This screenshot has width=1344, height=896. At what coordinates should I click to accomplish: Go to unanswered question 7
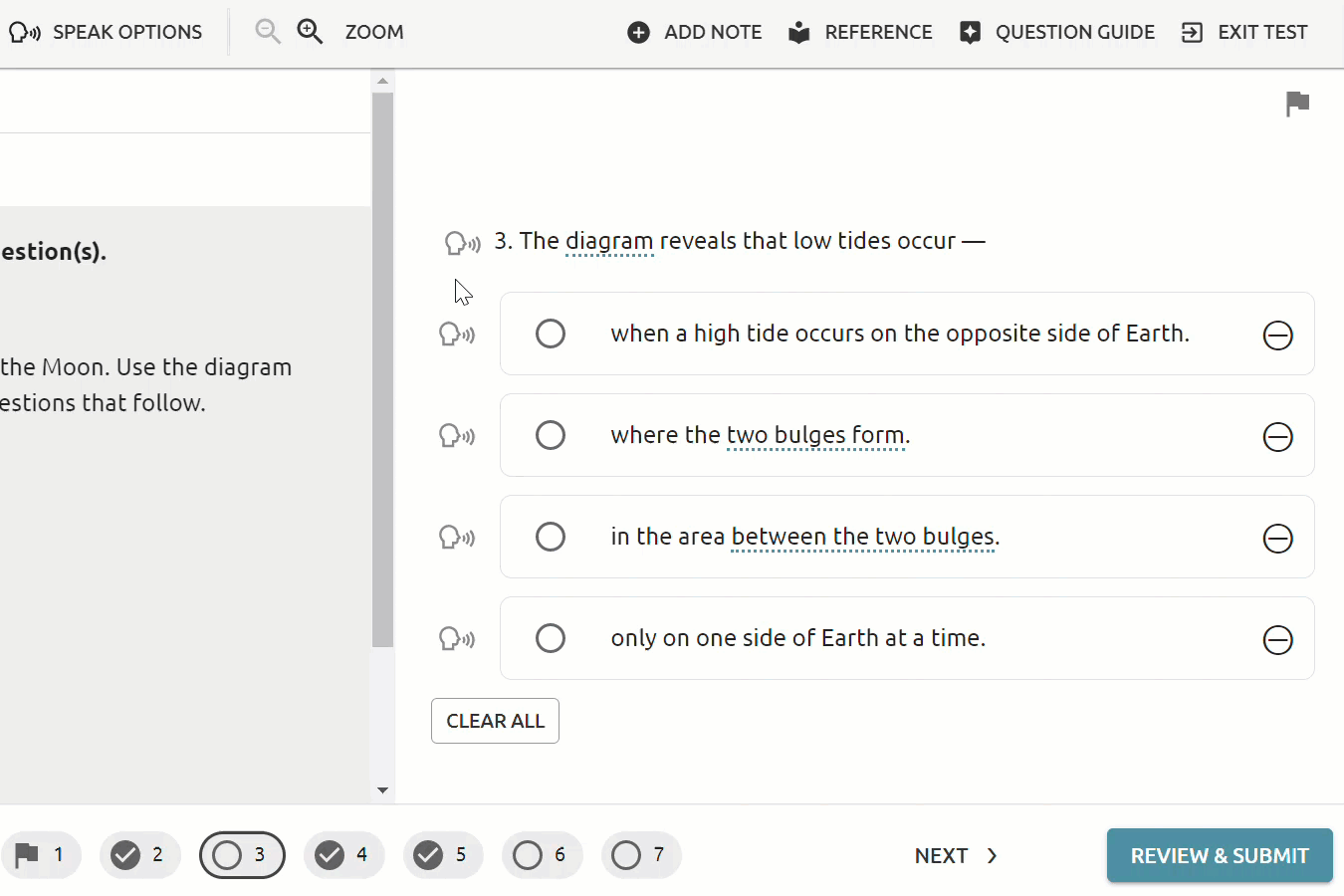(641, 855)
